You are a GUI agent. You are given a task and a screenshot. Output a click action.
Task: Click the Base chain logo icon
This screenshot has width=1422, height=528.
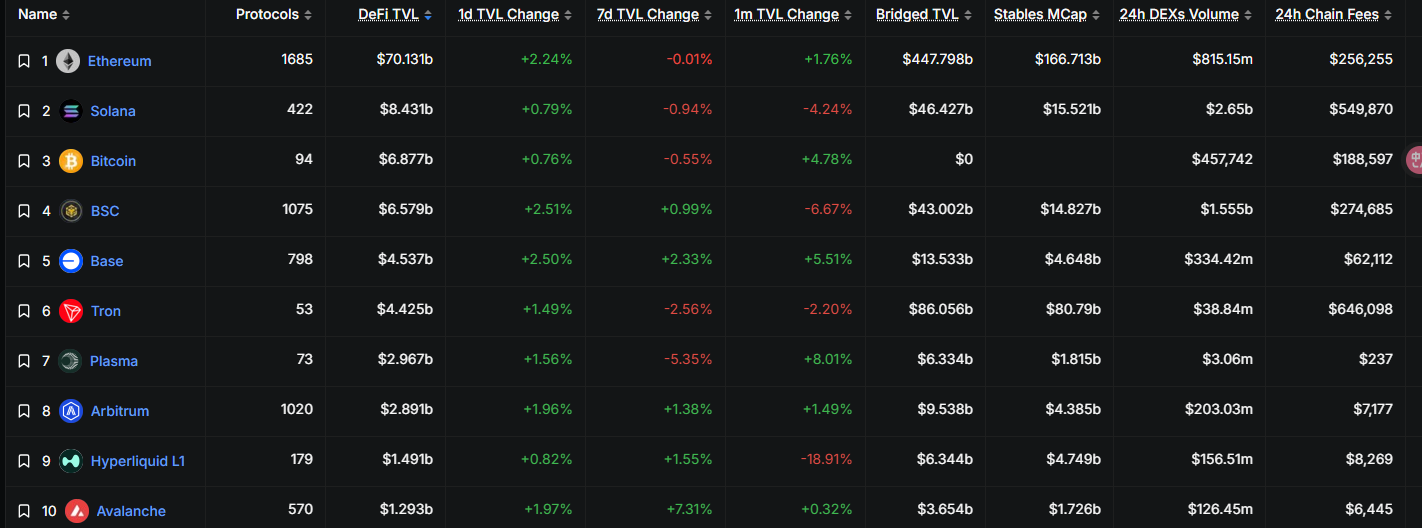click(x=71, y=261)
